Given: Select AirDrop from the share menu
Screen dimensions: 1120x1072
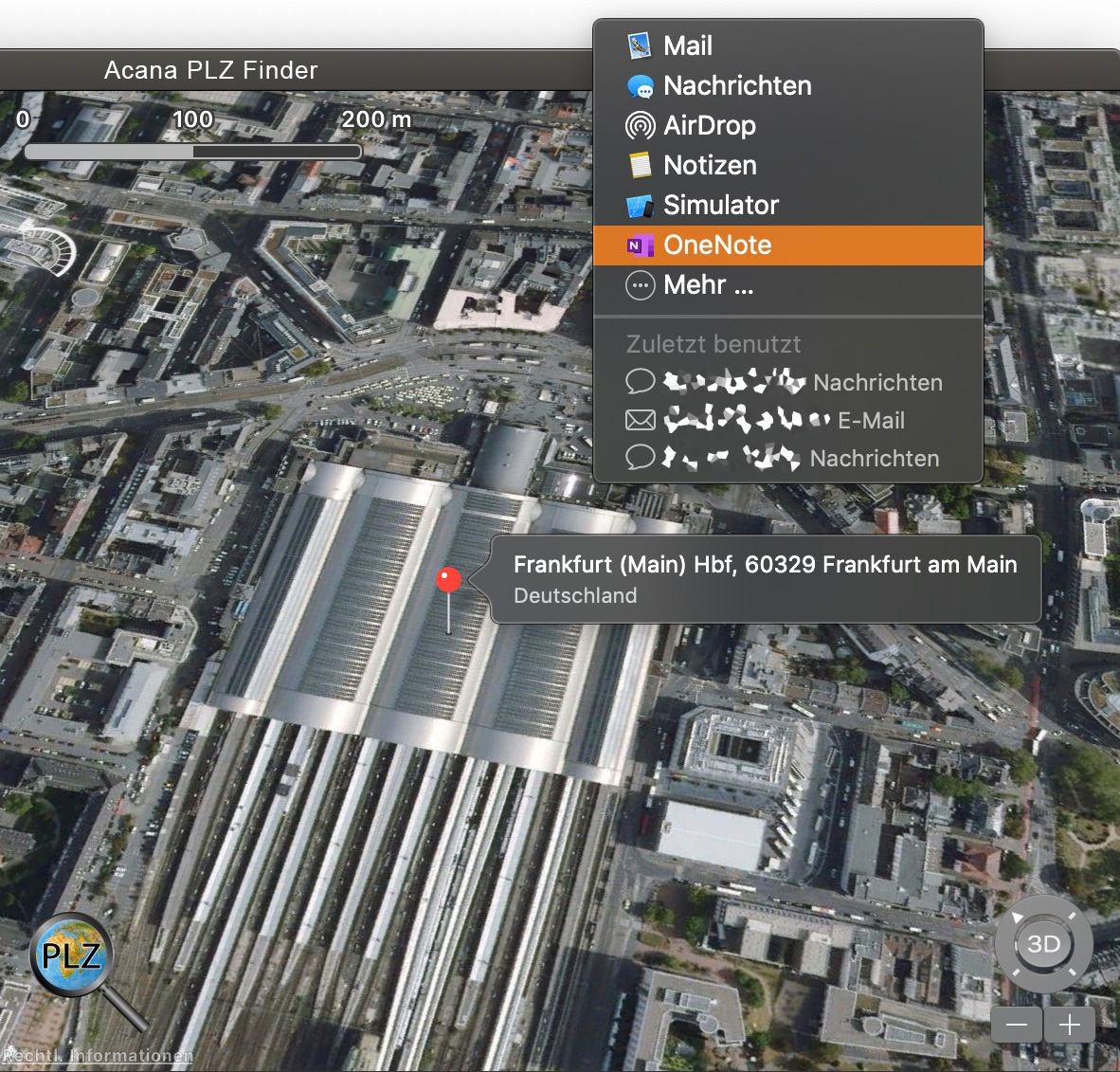Looking at the screenshot, I should [x=787, y=126].
